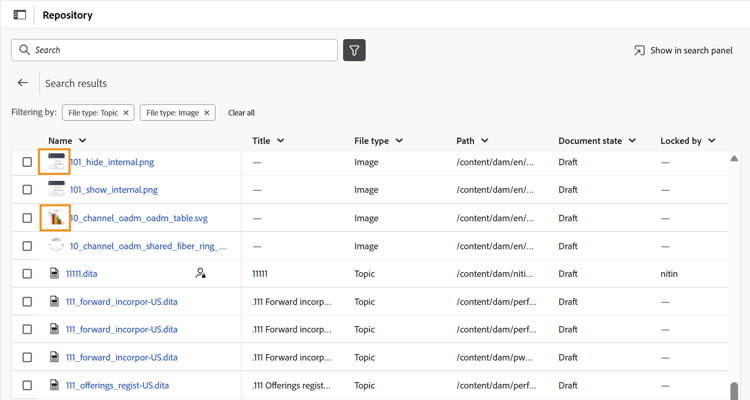Click the Clear all filters link

241,113
